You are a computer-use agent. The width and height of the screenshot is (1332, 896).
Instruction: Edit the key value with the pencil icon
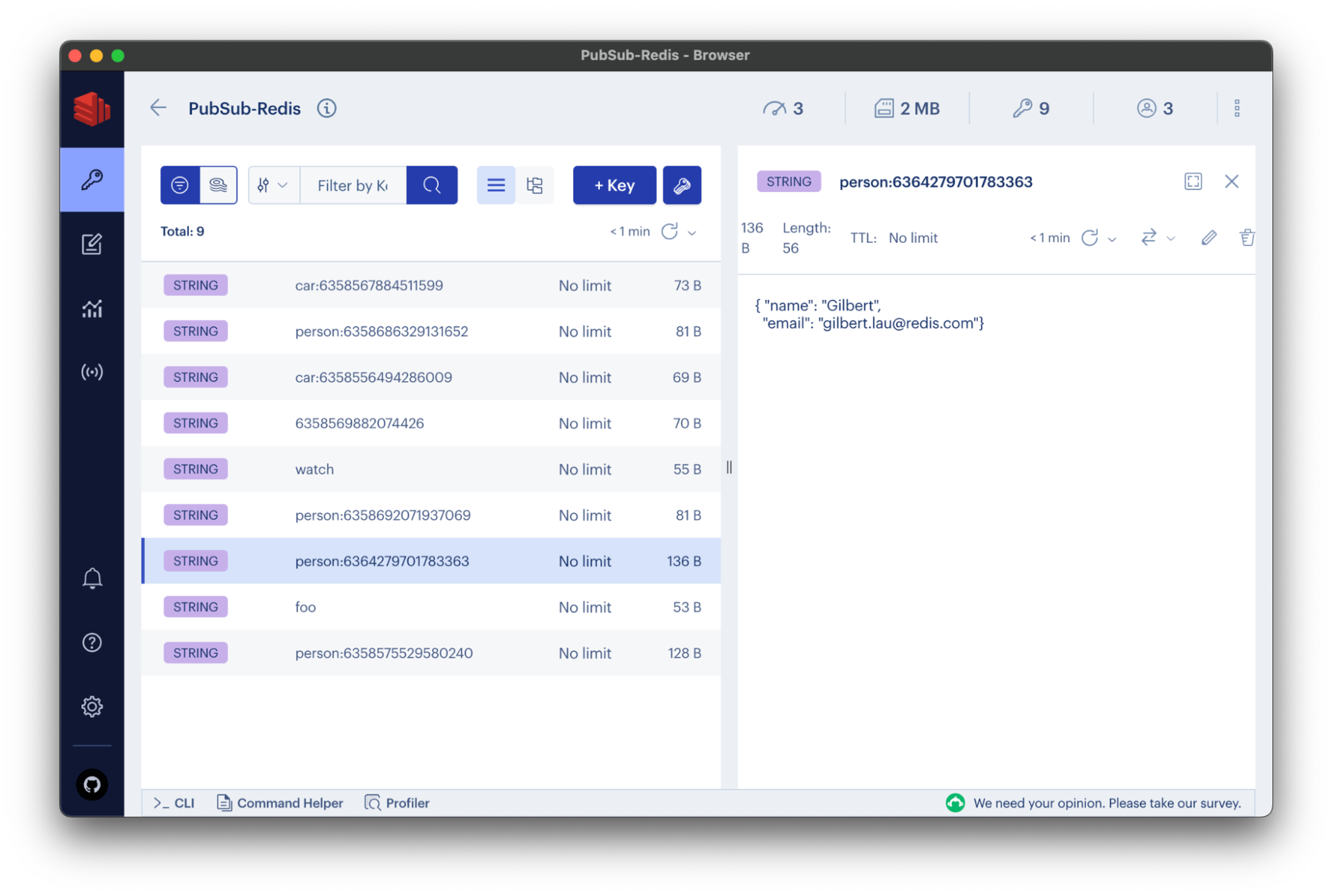[1209, 238]
